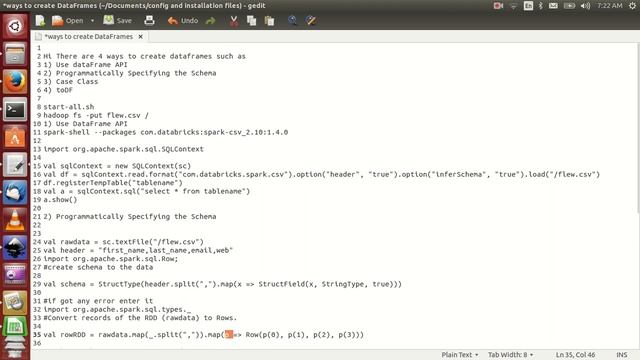640x360 pixels.
Task: Cut selection with scissors icon
Action: [234, 20]
